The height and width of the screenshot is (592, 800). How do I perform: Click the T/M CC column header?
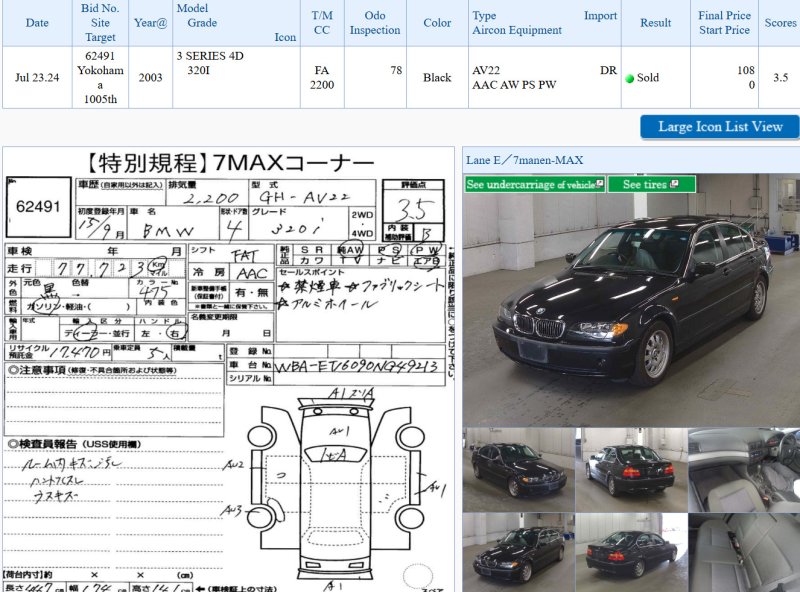click(322, 23)
